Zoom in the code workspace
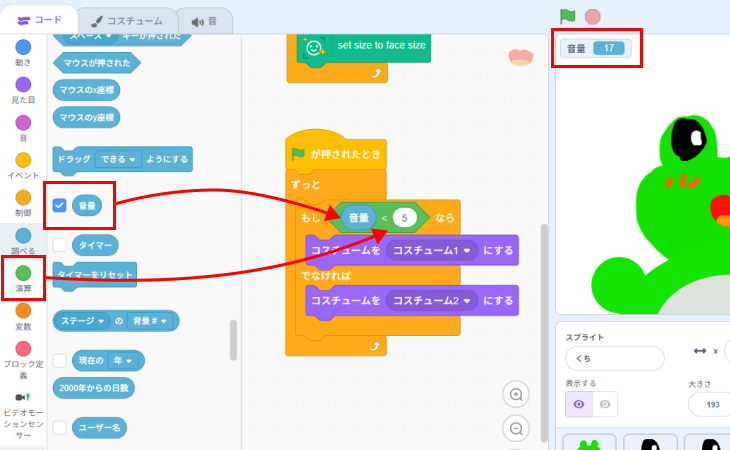 click(x=516, y=395)
